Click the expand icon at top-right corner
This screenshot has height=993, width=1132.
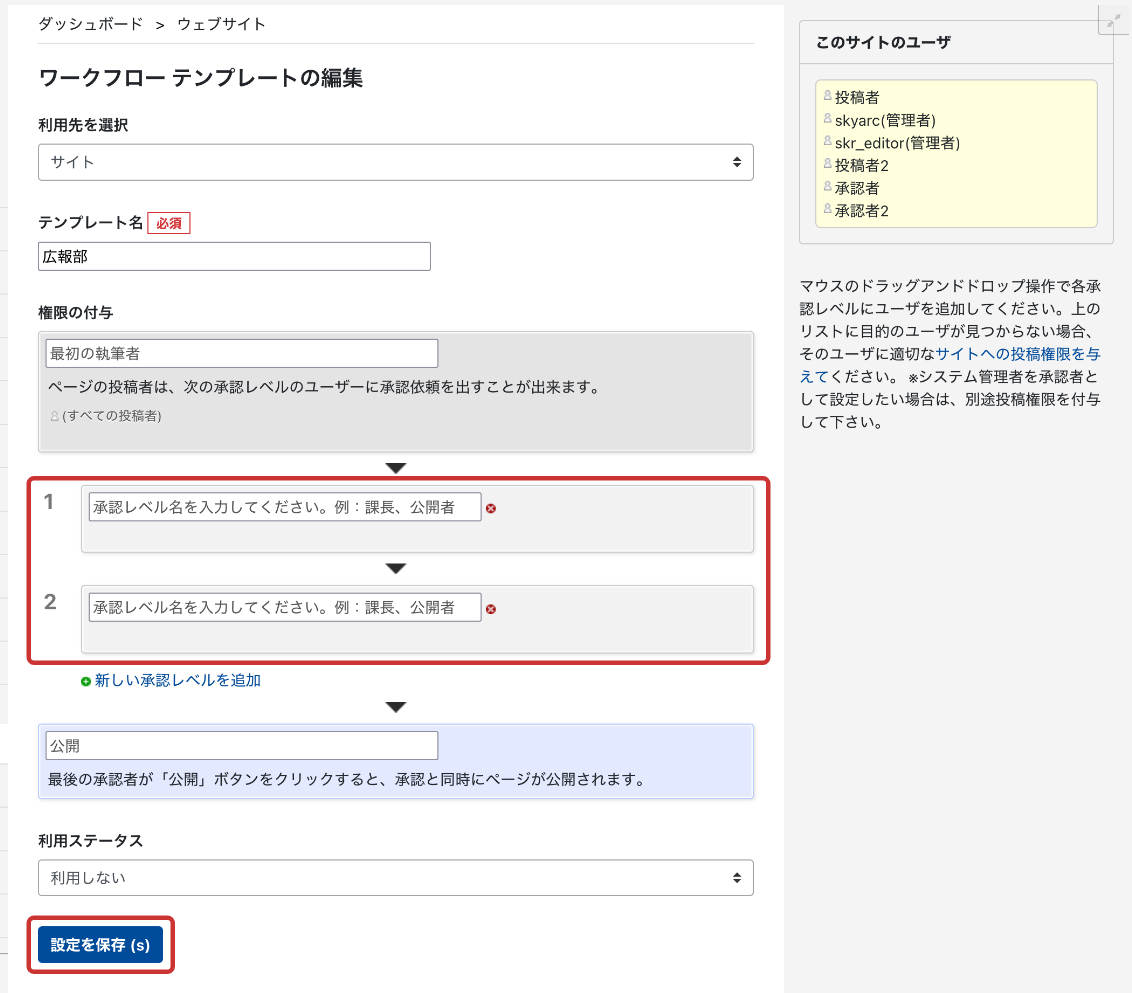tap(1114, 19)
